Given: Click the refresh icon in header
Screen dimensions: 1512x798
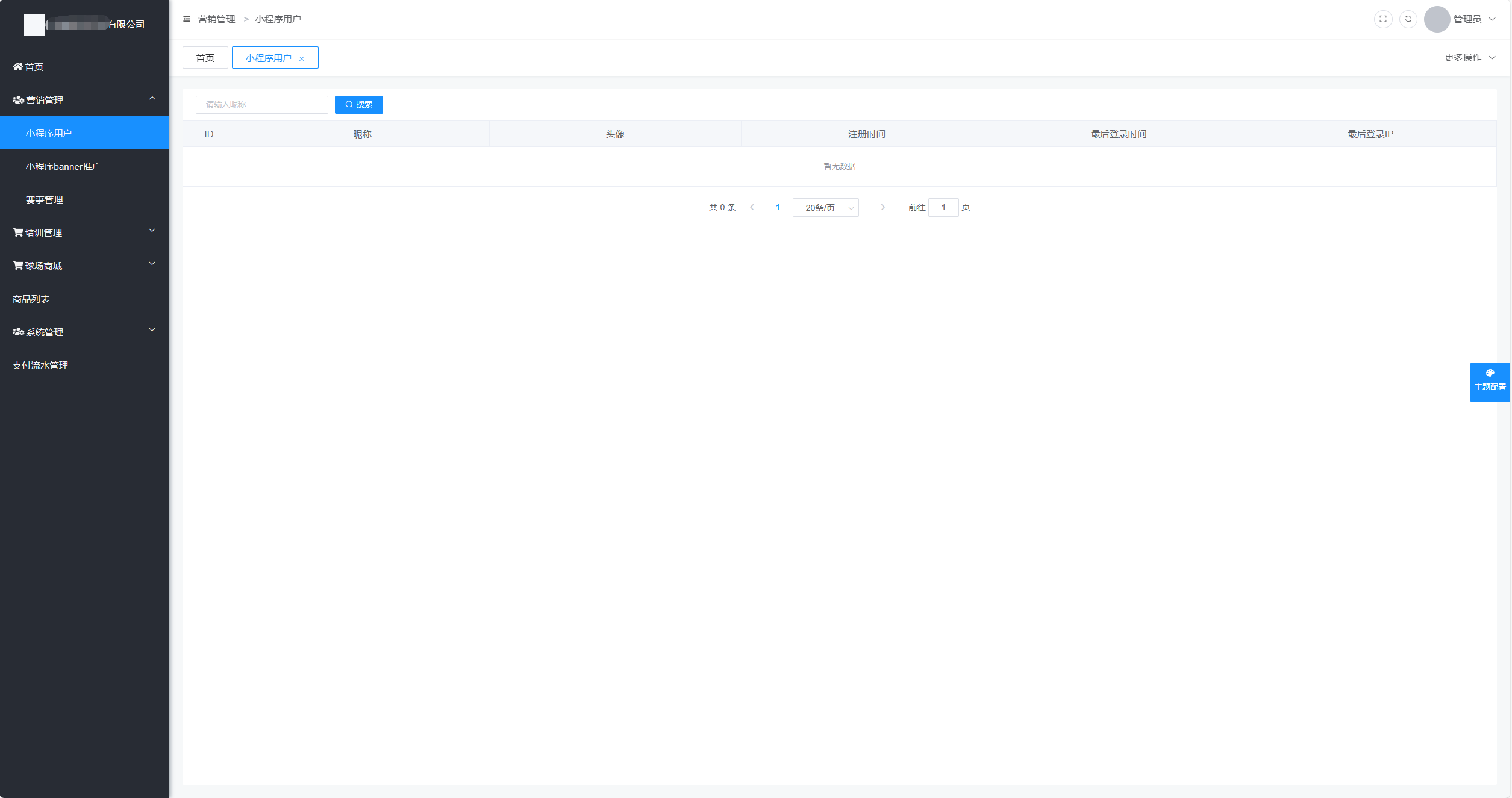Looking at the screenshot, I should (1408, 19).
